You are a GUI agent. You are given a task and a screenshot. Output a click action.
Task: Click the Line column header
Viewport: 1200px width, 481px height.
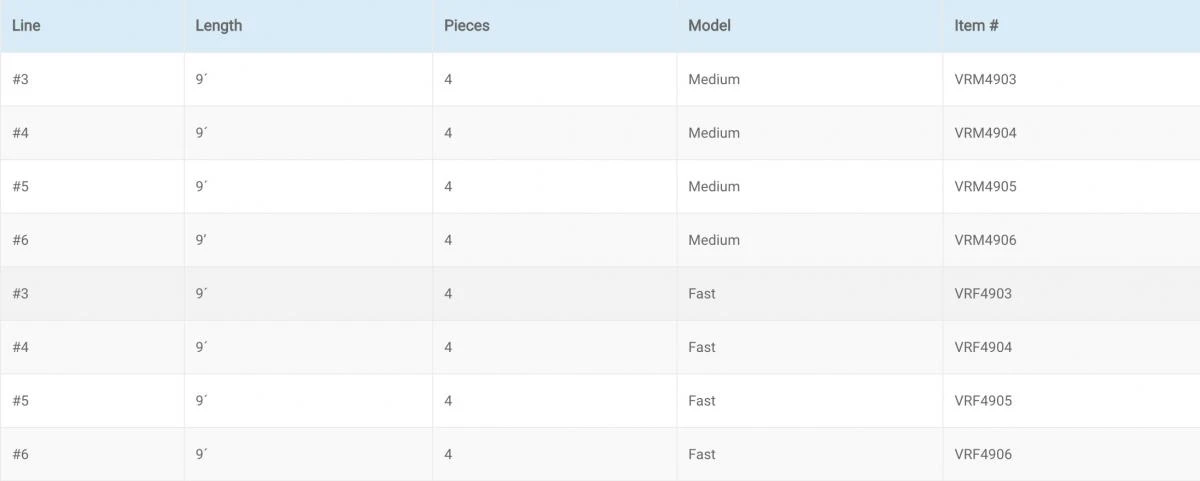tap(26, 26)
